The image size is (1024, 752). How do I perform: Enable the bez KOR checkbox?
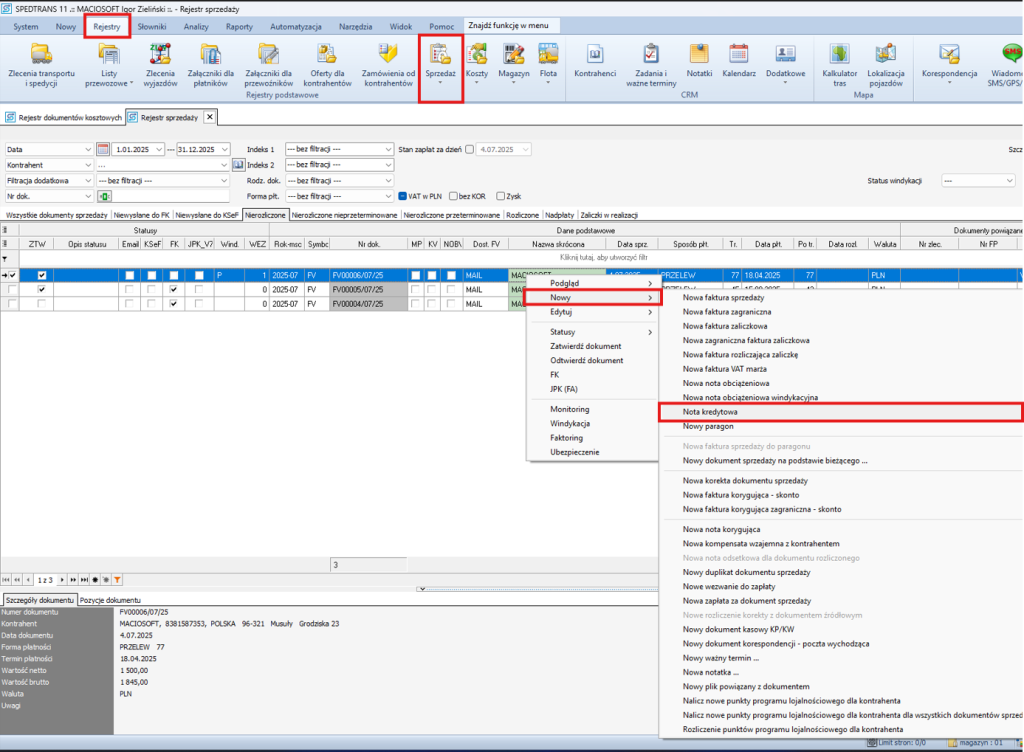tap(452, 197)
